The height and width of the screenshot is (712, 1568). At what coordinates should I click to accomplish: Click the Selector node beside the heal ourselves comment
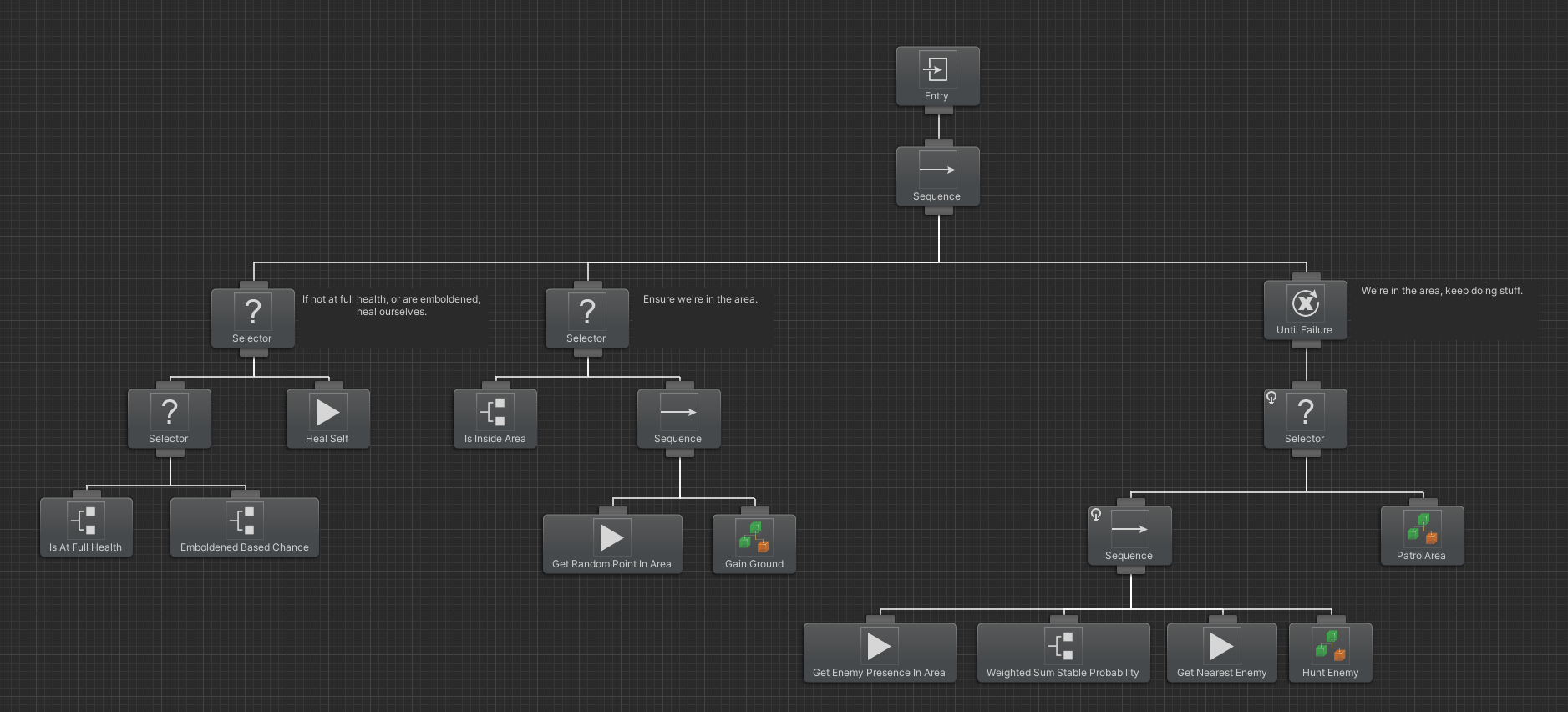tap(252, 318)
